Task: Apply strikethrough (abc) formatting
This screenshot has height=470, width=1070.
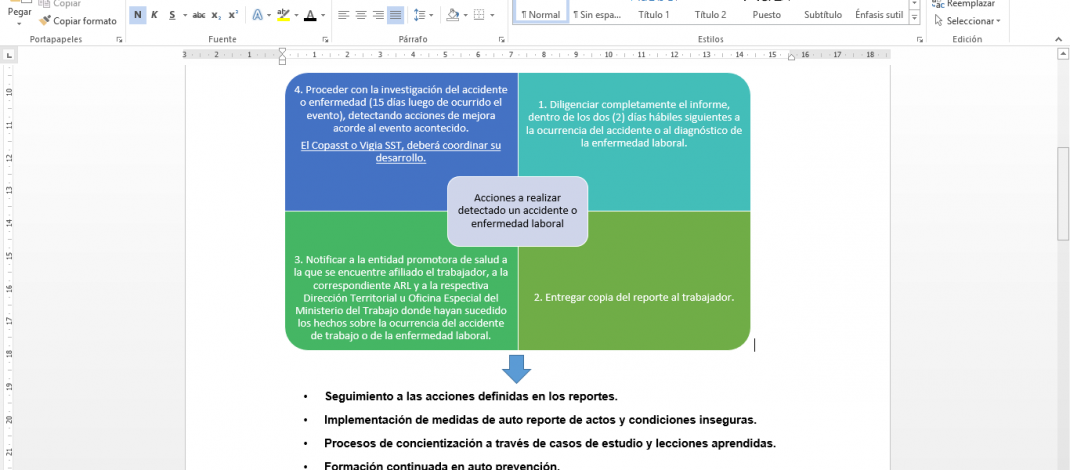Action: pyautogui.click(x=198, y=15)
